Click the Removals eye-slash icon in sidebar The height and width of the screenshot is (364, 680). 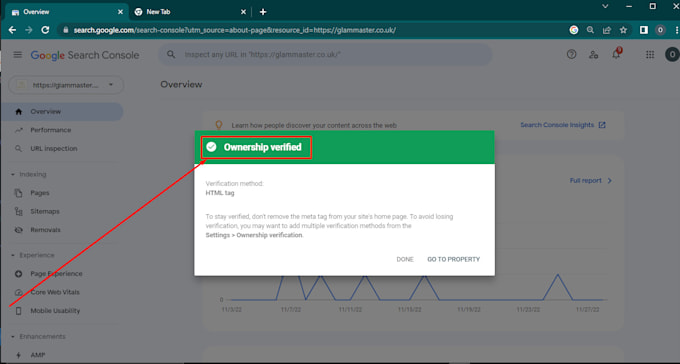pos(18,230)
